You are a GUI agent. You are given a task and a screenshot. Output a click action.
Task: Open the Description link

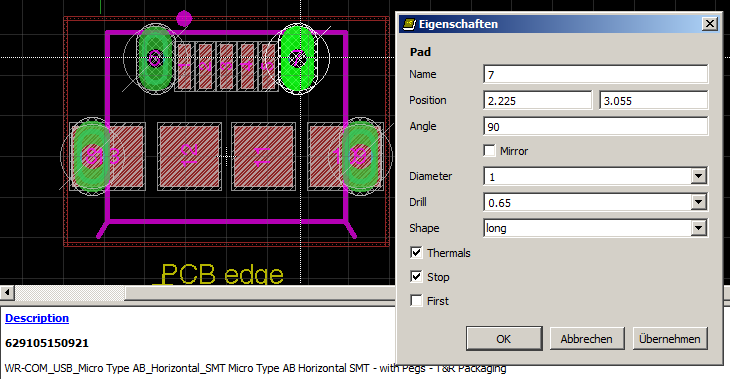coord(37,318)
